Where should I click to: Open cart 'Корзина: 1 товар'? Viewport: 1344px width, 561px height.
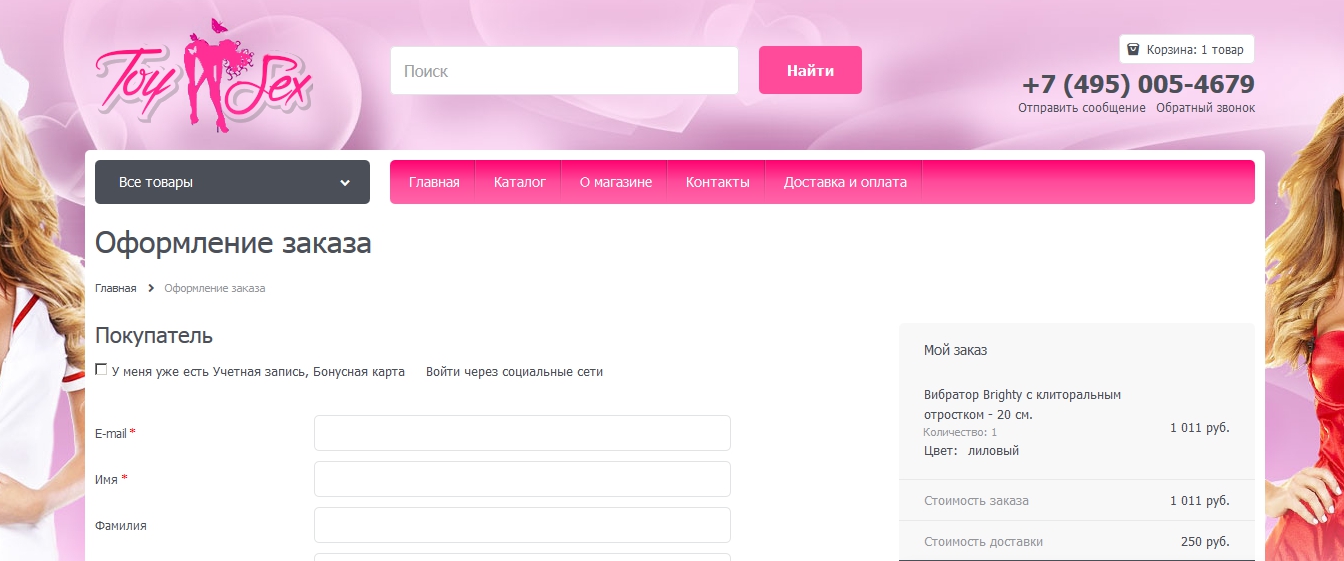(x=1187, y=49)
